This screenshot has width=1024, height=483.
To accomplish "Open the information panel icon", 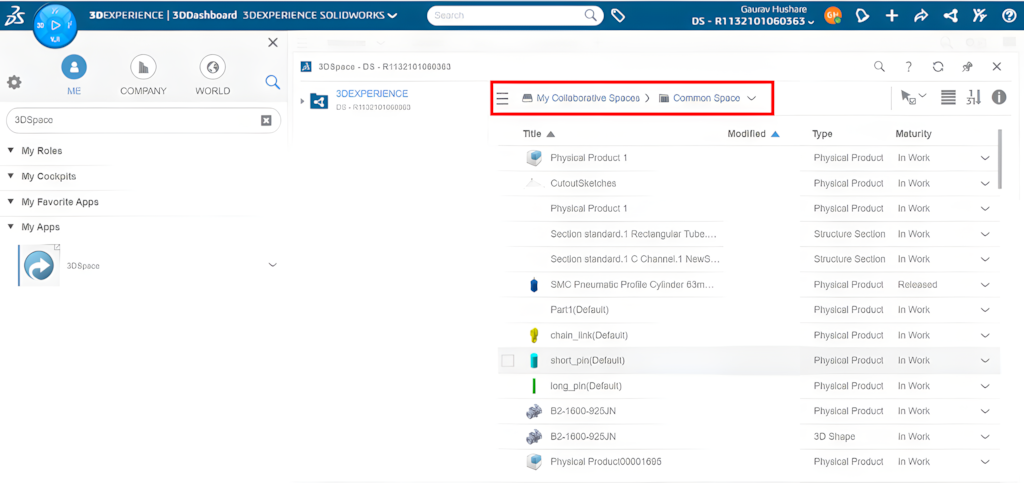I will click(x=999, y=97).
